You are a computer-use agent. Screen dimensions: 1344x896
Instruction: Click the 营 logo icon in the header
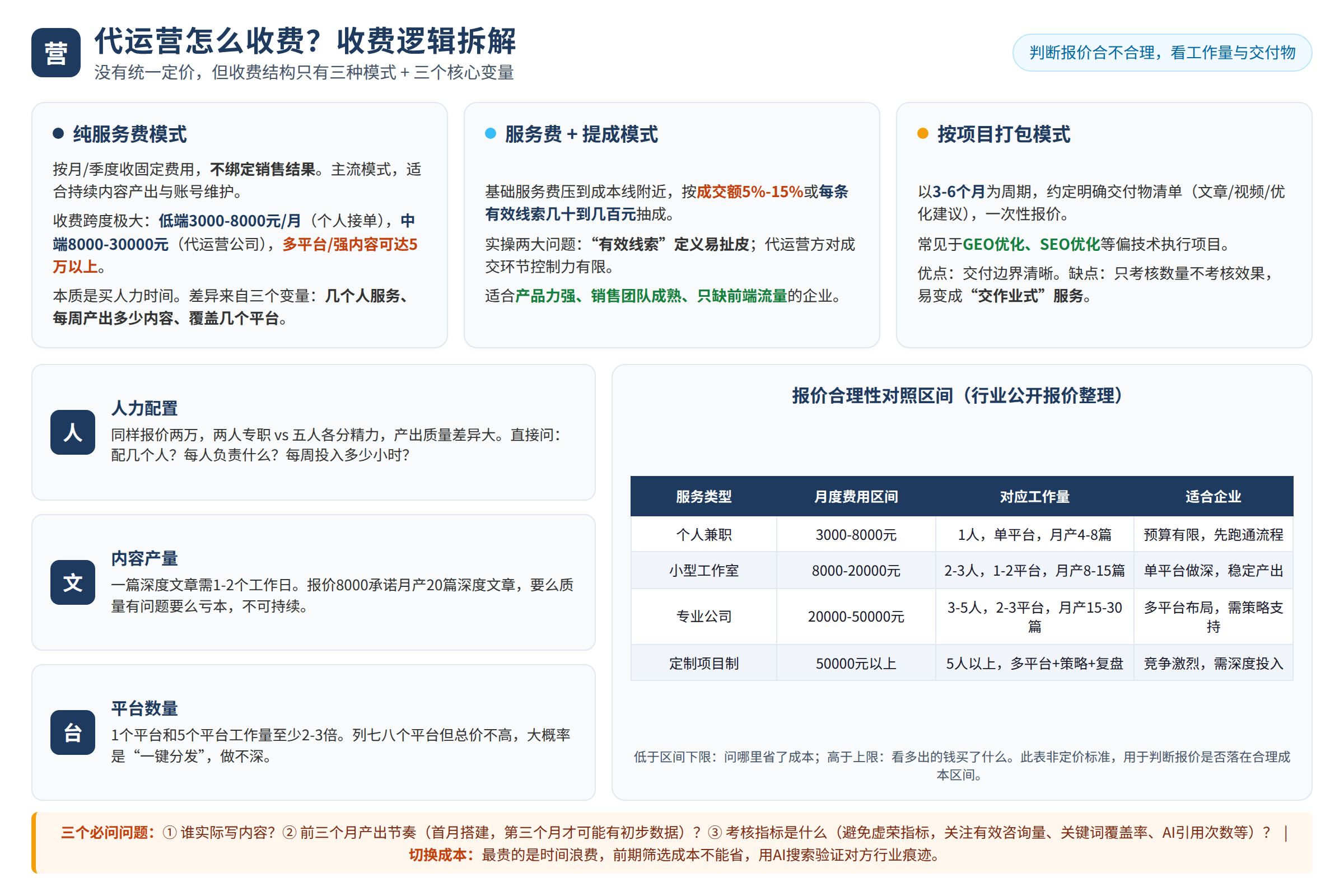pos(55,53)
